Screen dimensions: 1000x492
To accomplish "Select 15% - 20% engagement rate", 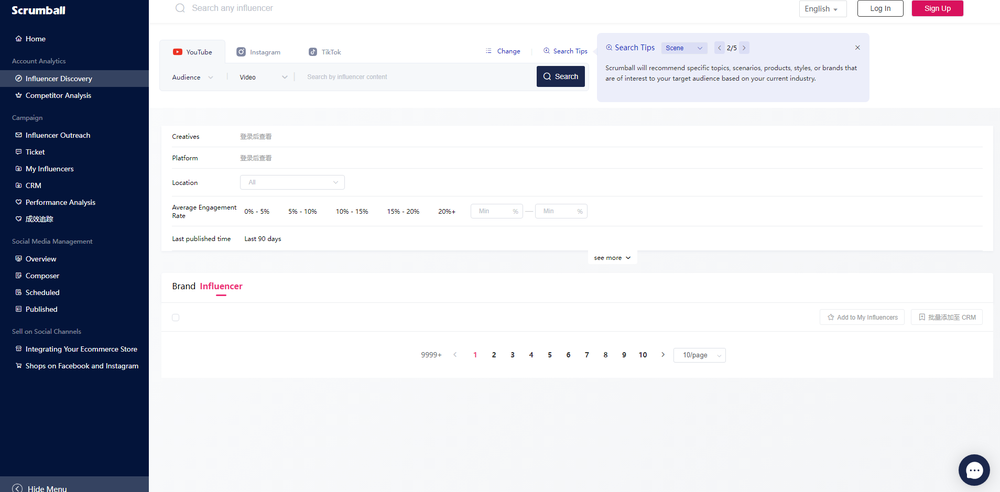I will tap(403, 211).
